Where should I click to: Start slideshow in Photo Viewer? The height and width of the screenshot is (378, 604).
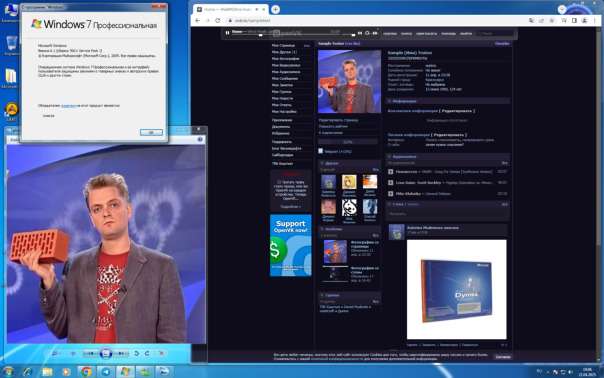coord(106,353)
